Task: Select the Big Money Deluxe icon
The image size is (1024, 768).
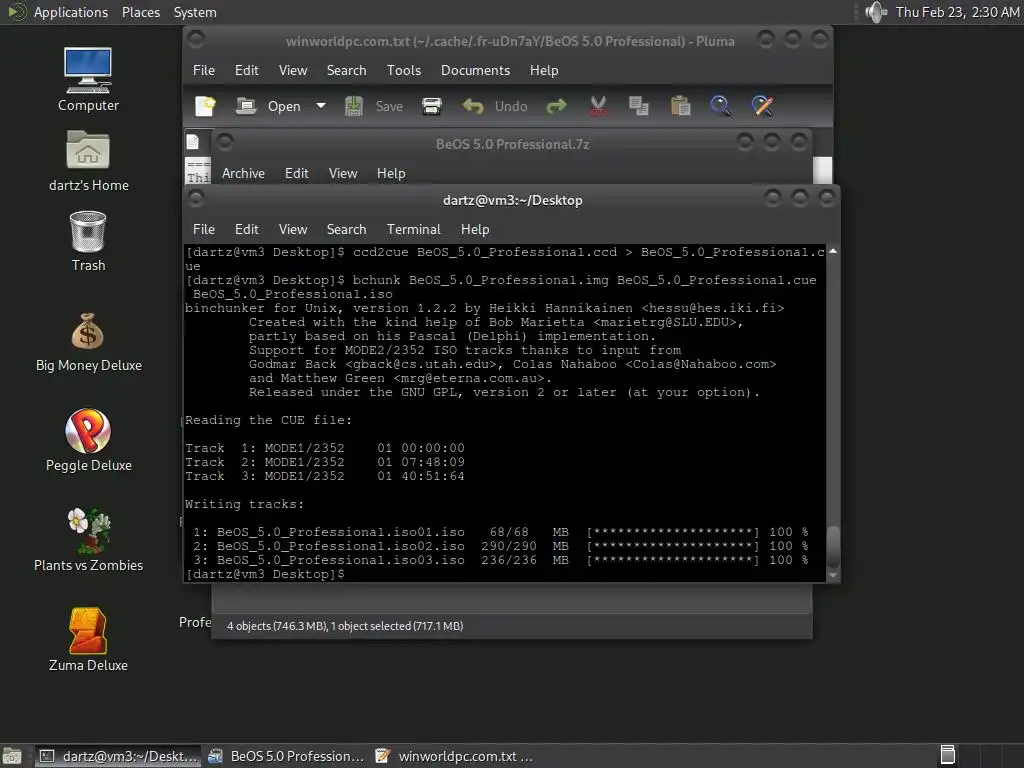Action: [x=88, y=342]
